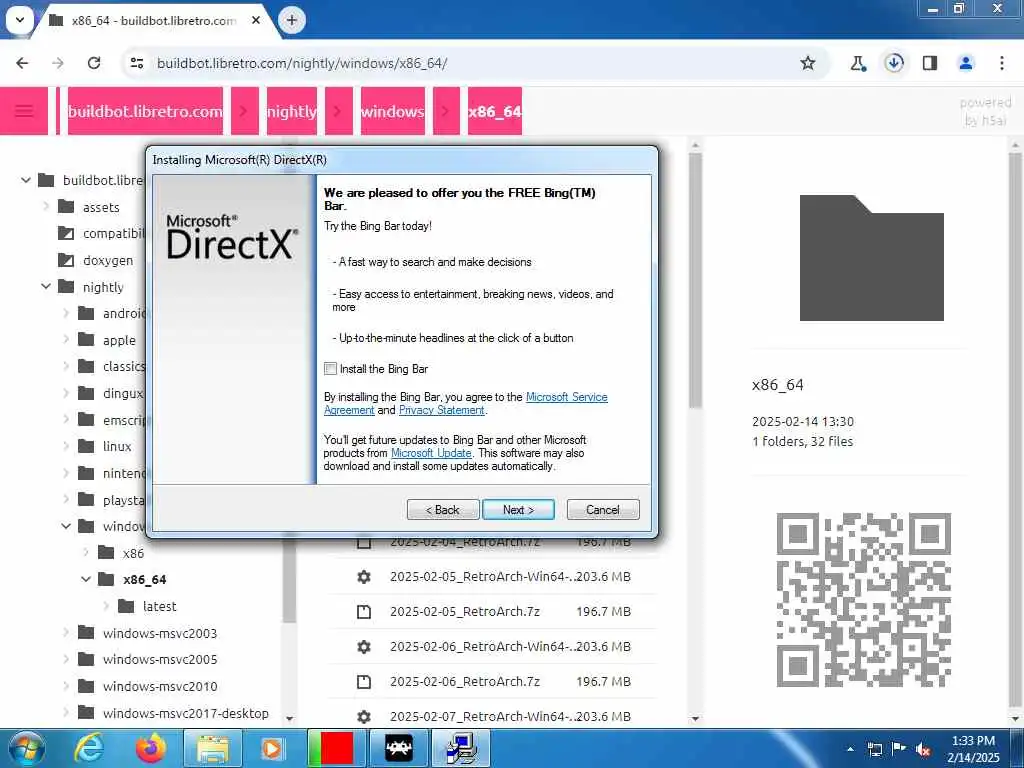
Task: Click gear icon of 2025-02-06 RetroArch-Win64
Action: 364,647
